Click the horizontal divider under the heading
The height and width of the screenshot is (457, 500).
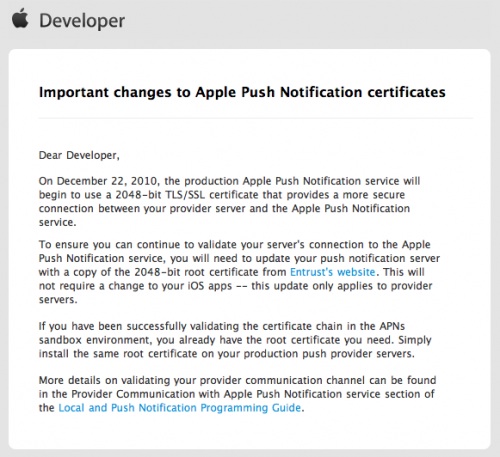tap(256, 118)
